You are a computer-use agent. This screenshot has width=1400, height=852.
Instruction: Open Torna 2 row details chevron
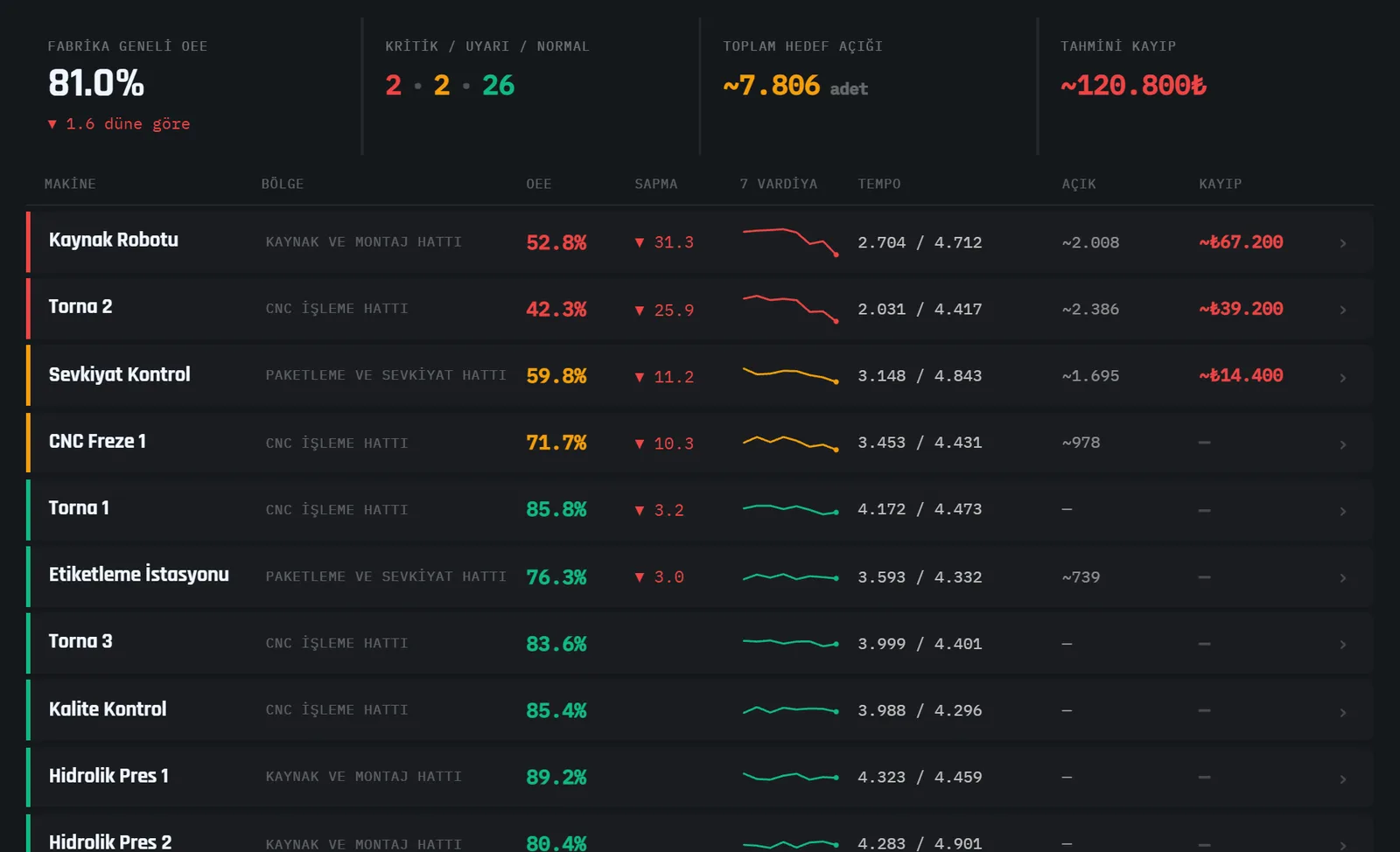pyautogui.click(x=1342, y=310)
